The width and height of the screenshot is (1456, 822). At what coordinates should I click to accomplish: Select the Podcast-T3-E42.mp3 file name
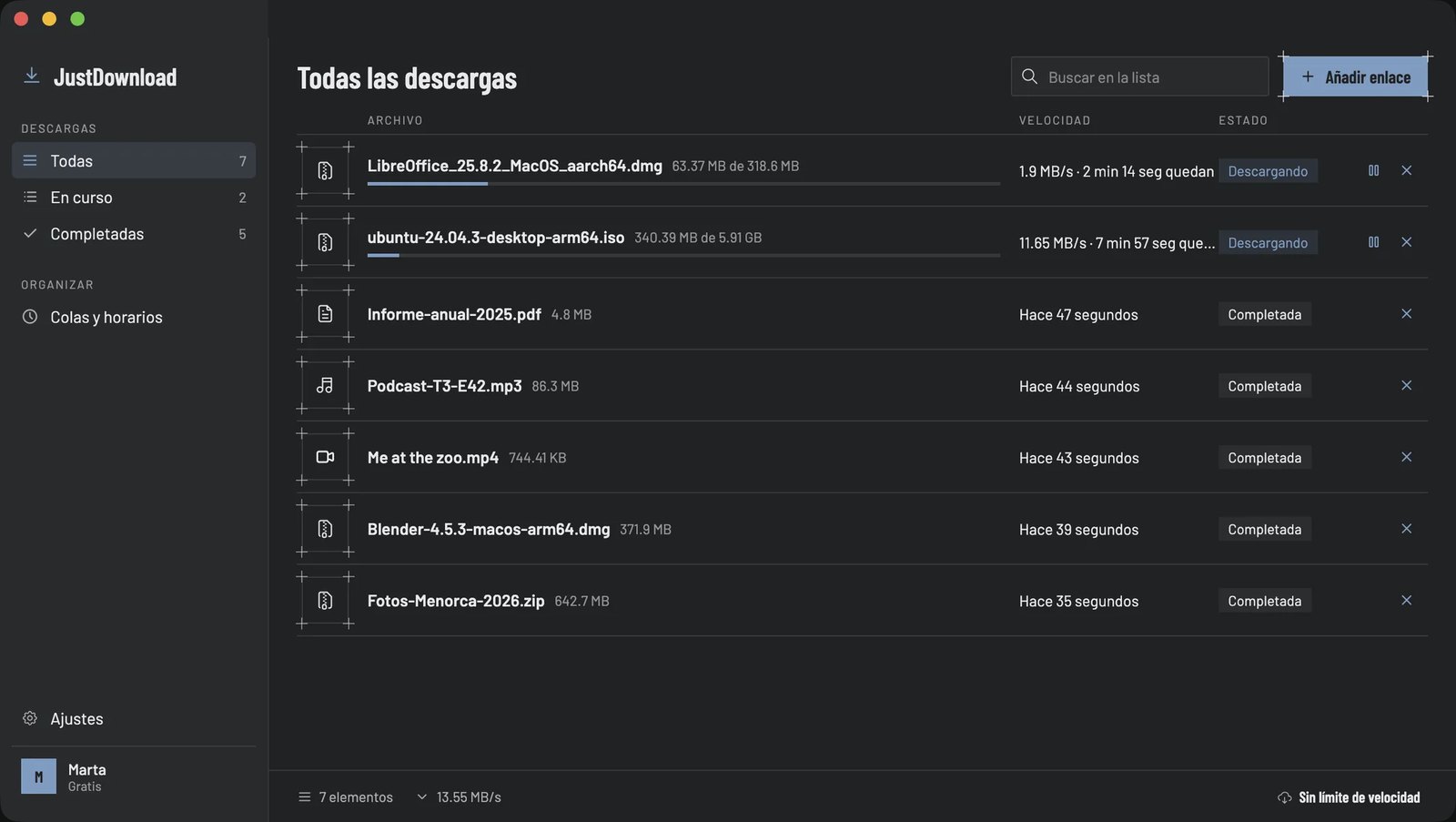pyautogui.click(x=444, y=386)
